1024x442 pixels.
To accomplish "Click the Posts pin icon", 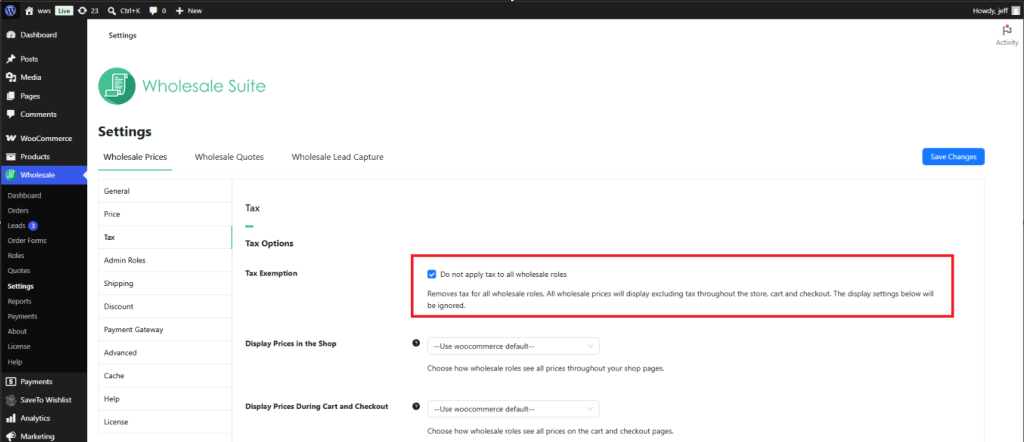I will (x=10, y=59).
